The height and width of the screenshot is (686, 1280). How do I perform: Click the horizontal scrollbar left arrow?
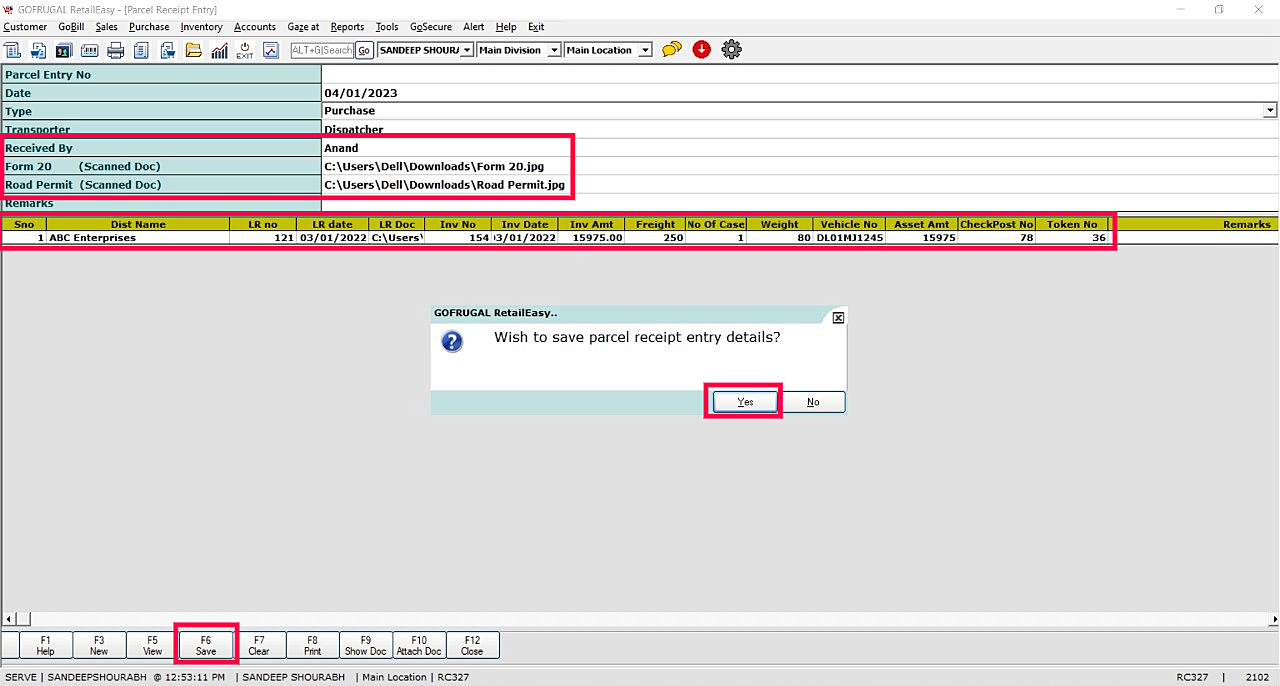point(9,620)
